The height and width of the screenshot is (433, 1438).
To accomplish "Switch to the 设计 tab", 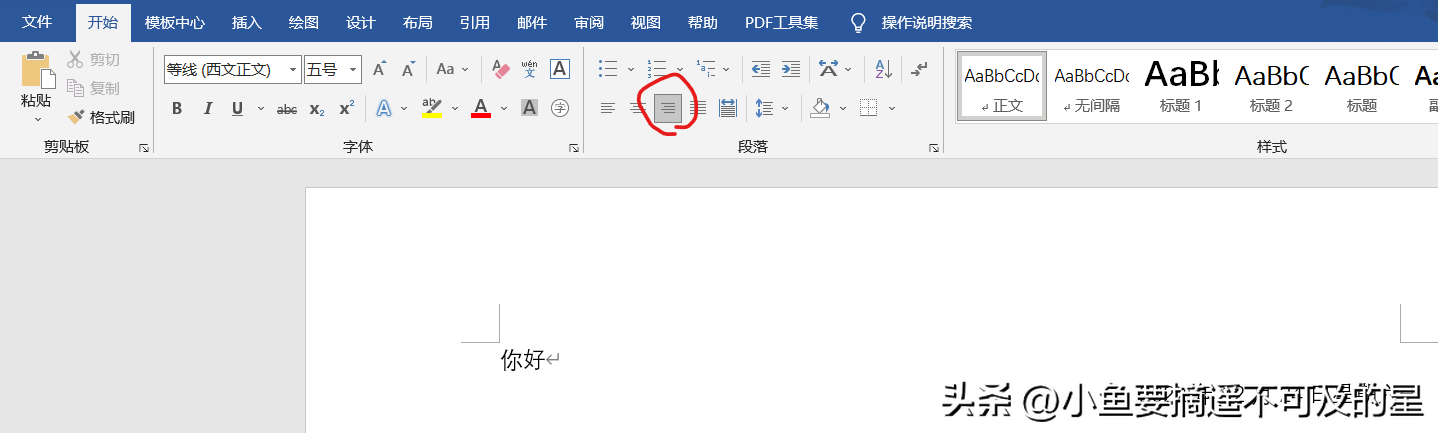I will point(360,22).
